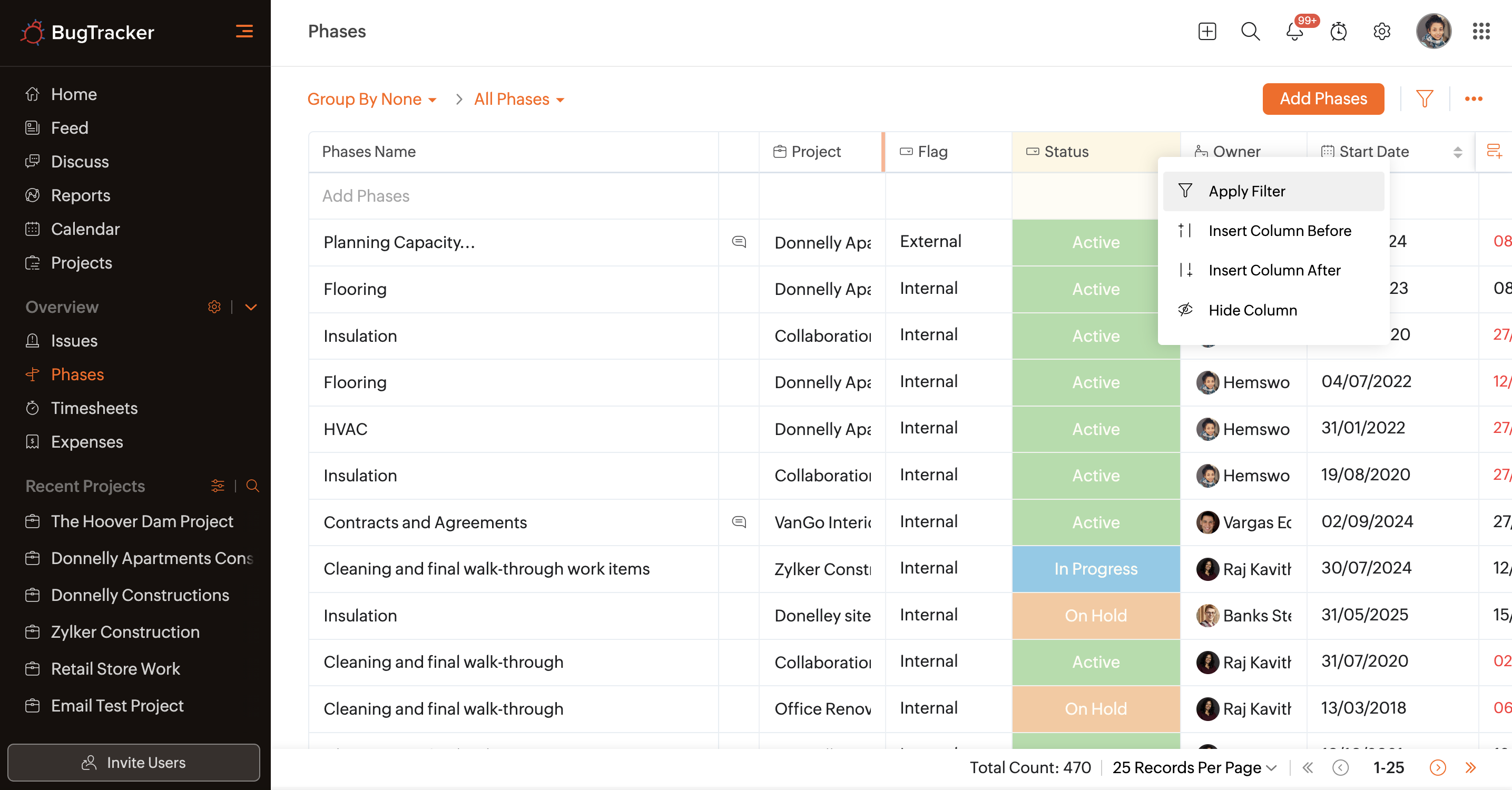Screen dimensions: 1512x790
Task: Click Overview section gear icon
Action: (x=214, y=307)
